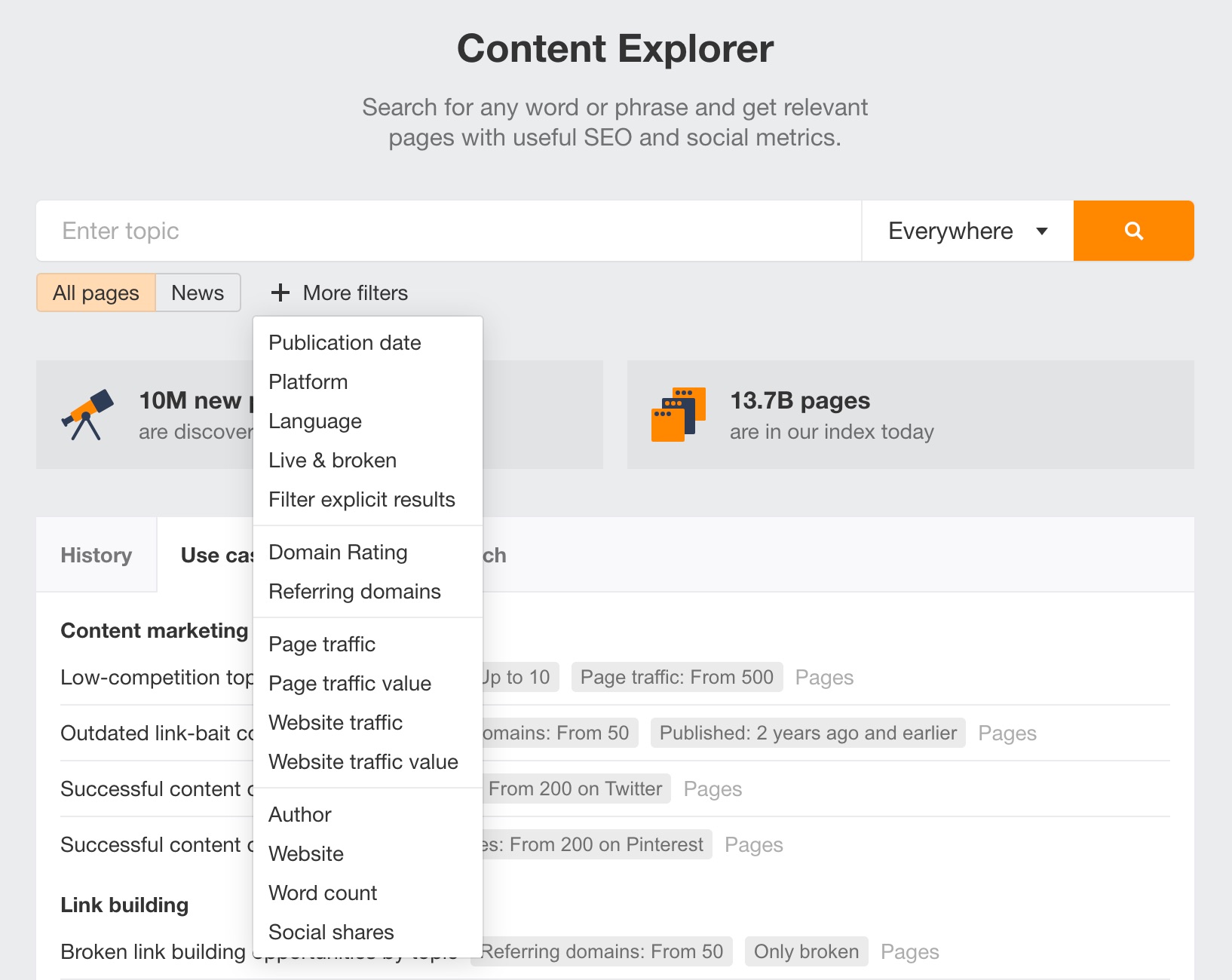Select the Word count filter
1232x980 pixels.
pos(322,893)
